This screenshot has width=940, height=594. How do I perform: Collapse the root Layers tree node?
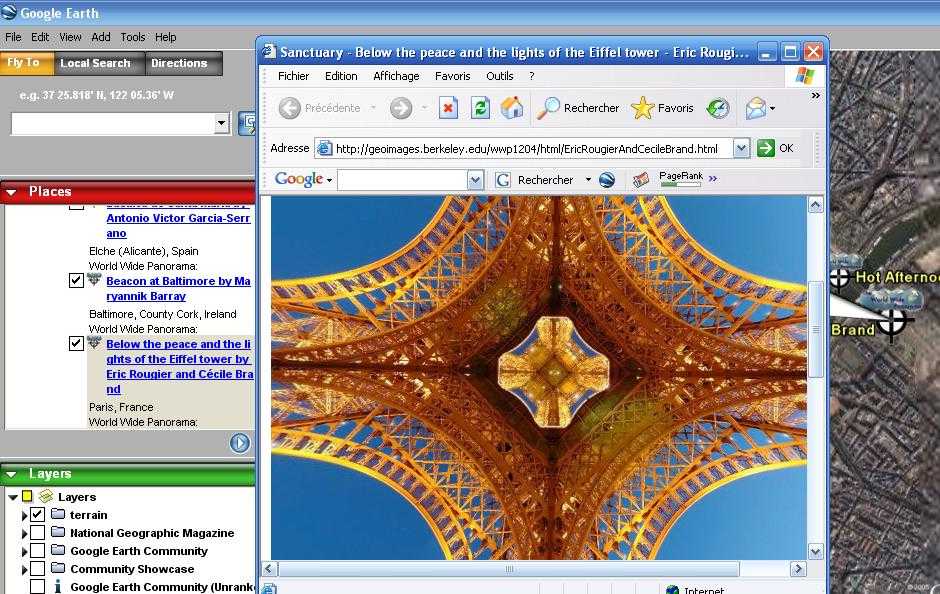coord(13,497)
